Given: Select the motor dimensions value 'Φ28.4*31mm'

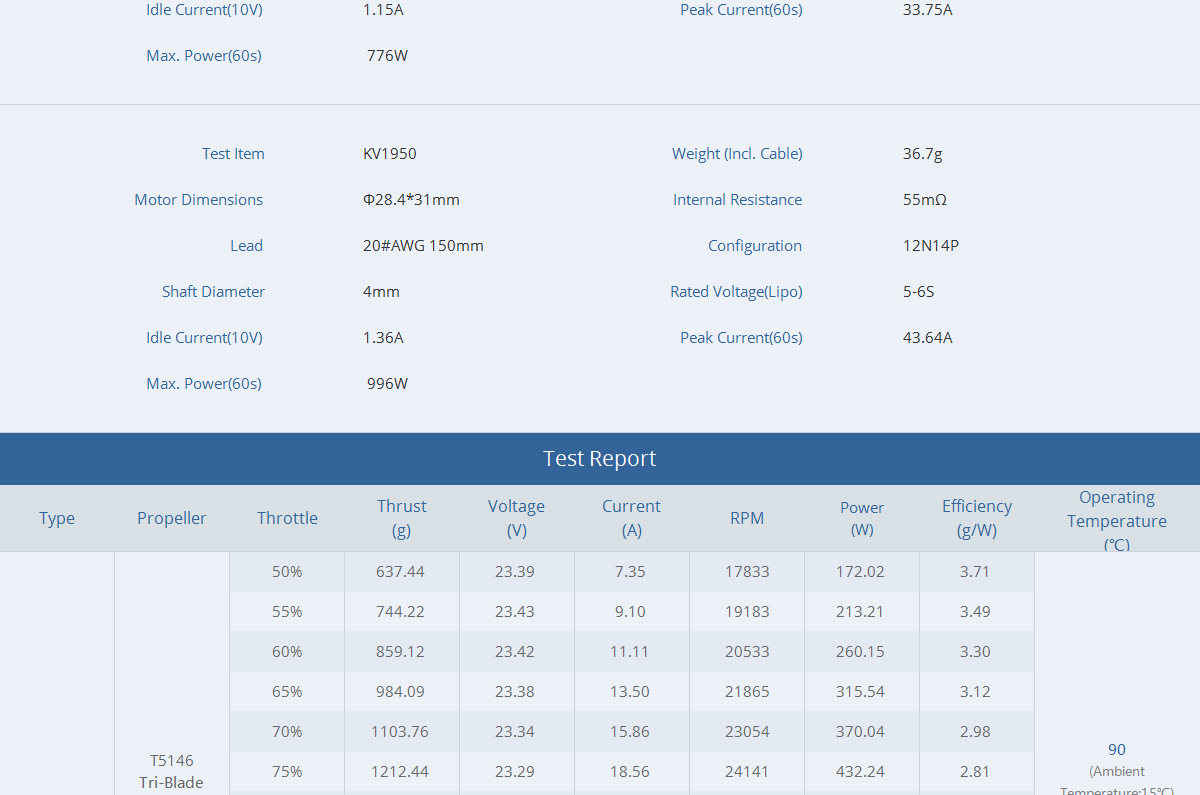Looking at the screenshot, I should (411, 200).
